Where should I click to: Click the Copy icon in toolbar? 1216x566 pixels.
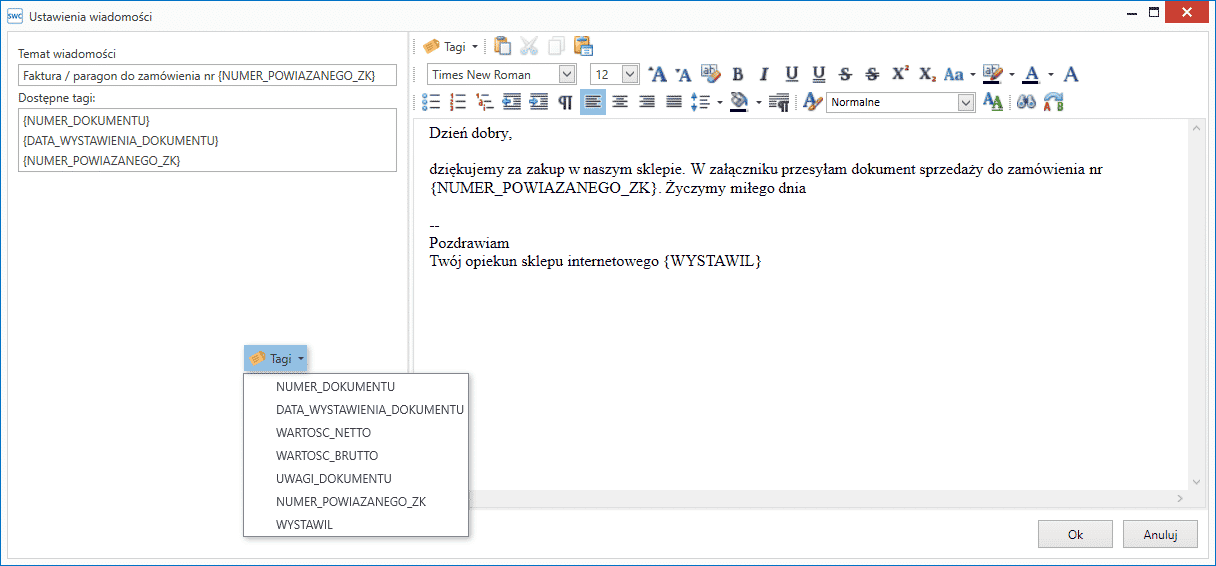[557, 46]
